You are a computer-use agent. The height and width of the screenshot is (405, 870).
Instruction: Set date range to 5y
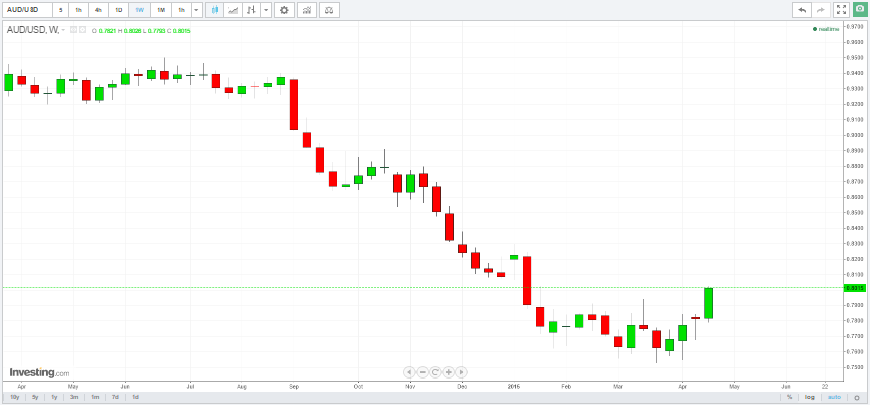(x=34, y=397)
